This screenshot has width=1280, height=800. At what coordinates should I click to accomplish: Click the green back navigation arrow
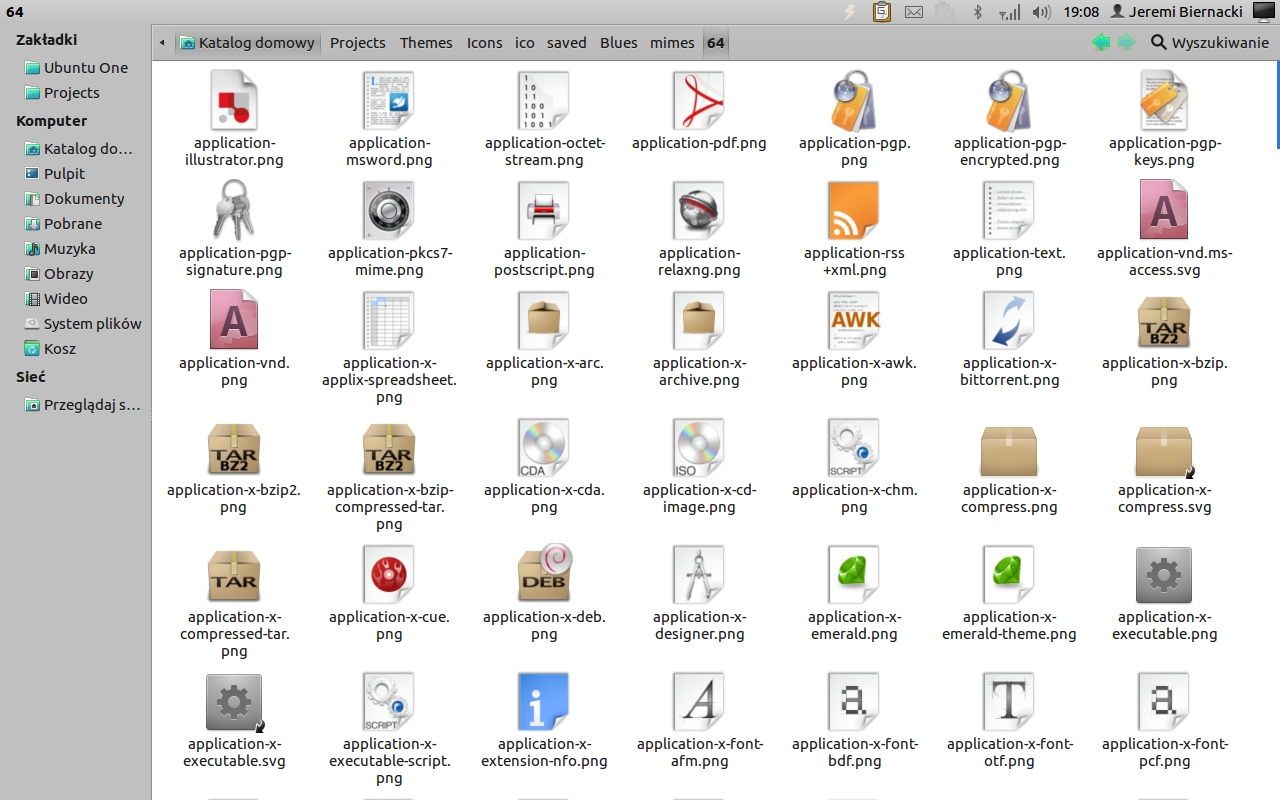pos(1101,42)
